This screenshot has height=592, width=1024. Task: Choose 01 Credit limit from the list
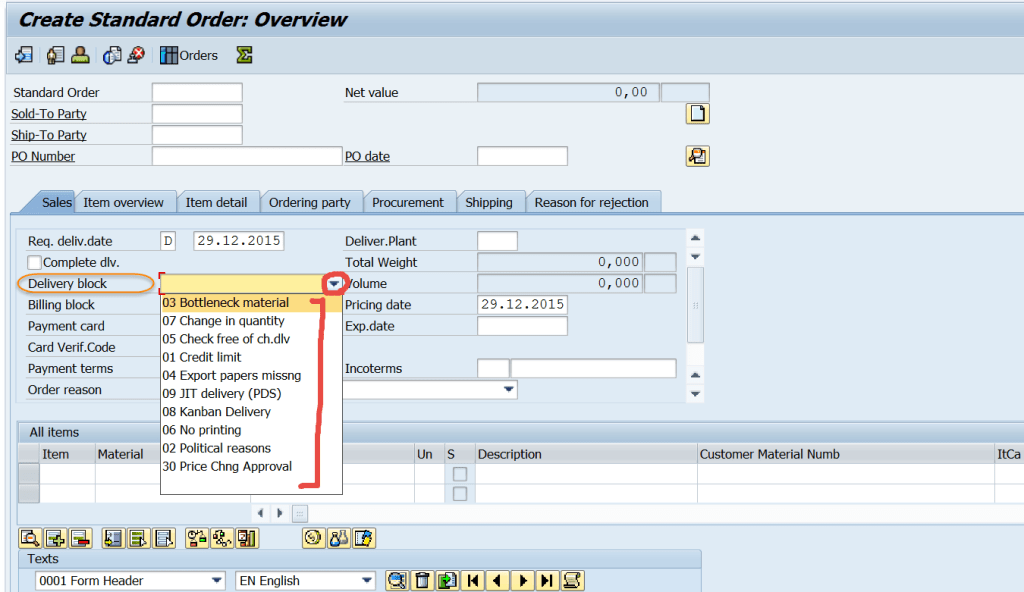click(x=211, y=356)
